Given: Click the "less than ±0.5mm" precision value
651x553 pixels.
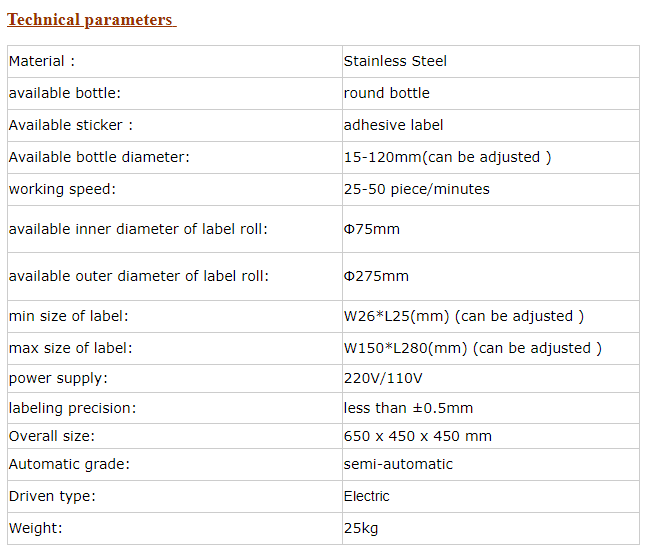Looking at the screenshot, I should [408, 408].
